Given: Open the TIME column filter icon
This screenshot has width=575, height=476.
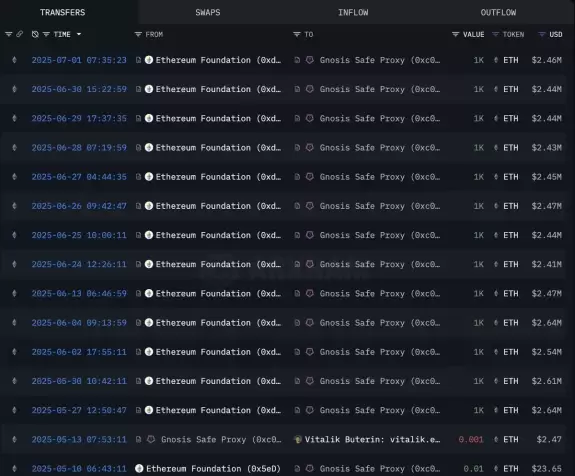Looking at the screenshot, I should [x=46, y=34].
